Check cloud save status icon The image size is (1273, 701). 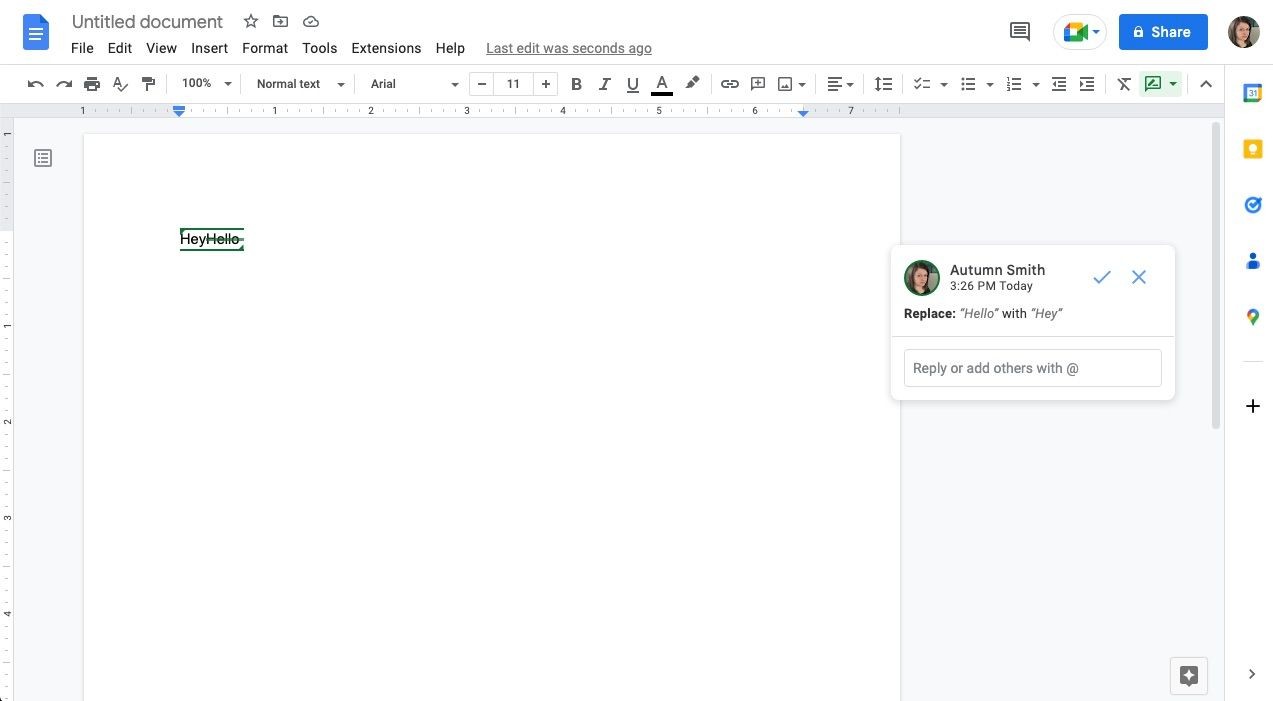311,21
